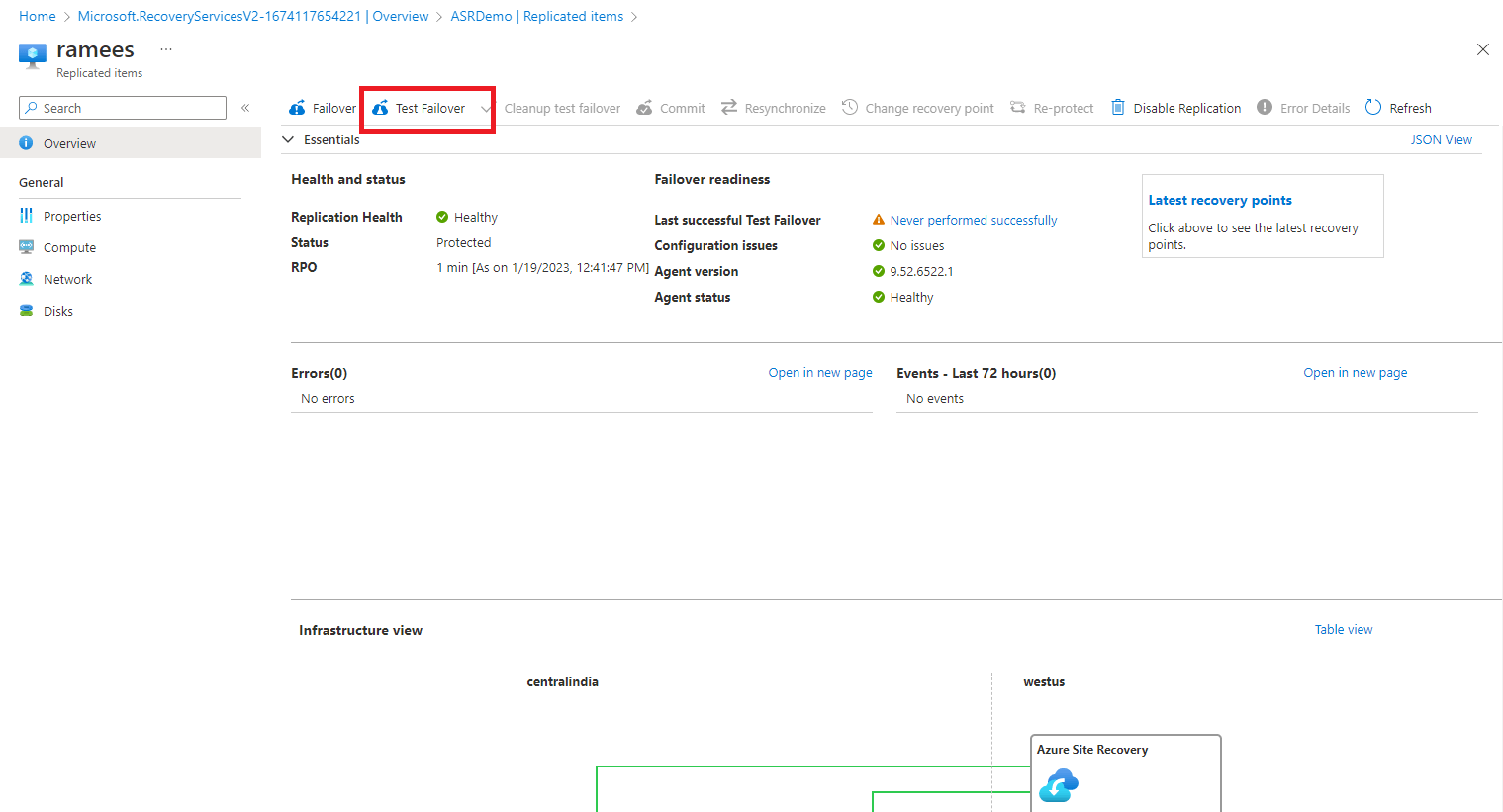Click the 'westus' region label
The height and width of the screenshot is (812, 1503).
tap(1044, 682)
